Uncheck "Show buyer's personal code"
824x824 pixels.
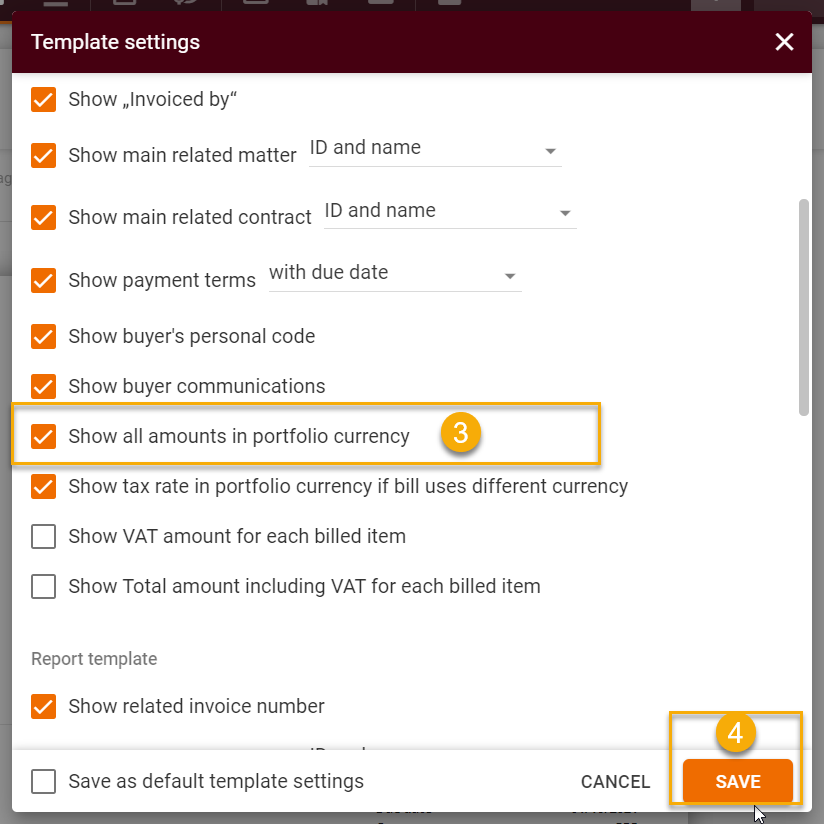[43, 337]
